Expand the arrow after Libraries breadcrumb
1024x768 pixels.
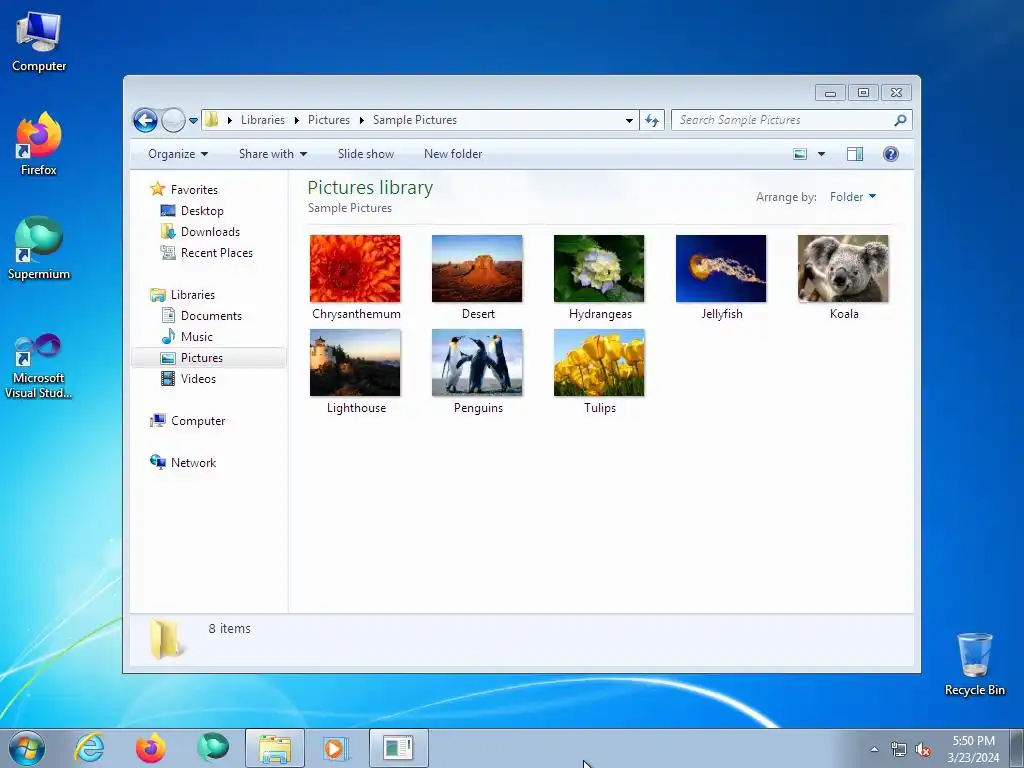pyautogui.click(x=296, y=120)
